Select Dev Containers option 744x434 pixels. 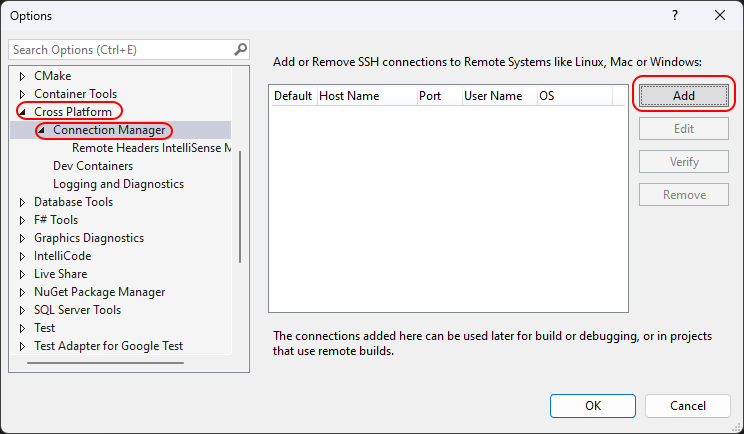pyautogui.click(x=93, y=166)
